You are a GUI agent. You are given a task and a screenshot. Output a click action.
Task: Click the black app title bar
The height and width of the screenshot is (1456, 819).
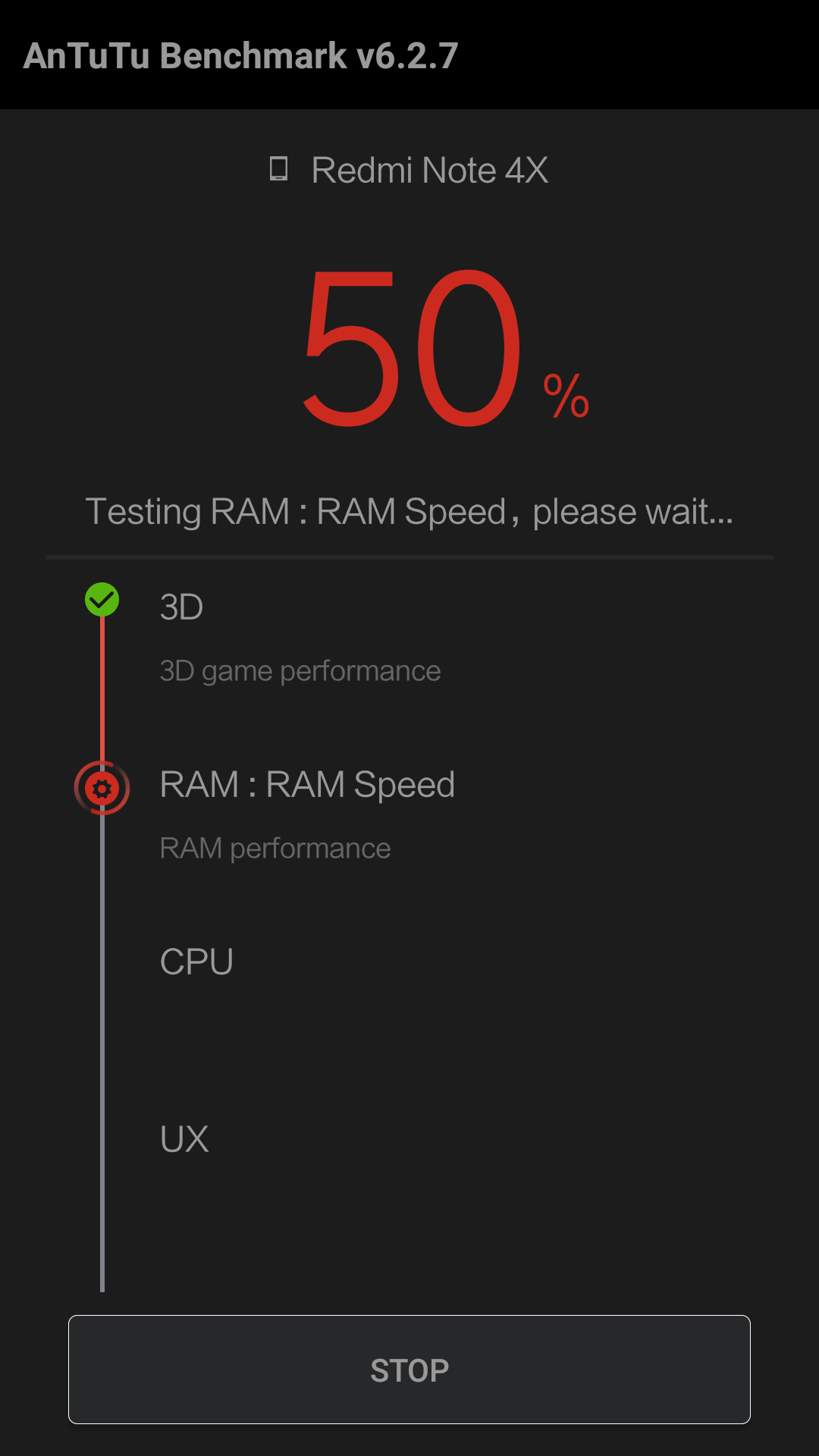pos(409,55)
